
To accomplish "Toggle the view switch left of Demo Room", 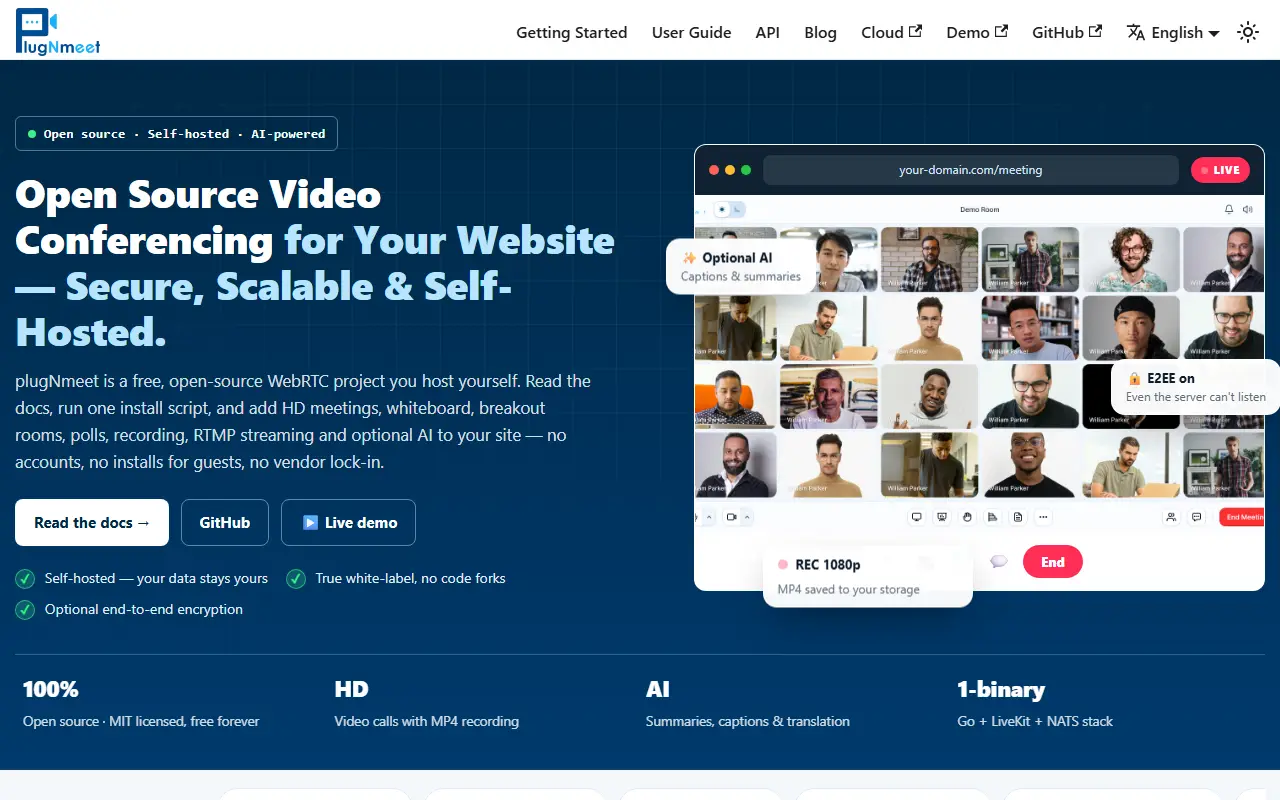I will pyautogui.click(x=730, y=209).
